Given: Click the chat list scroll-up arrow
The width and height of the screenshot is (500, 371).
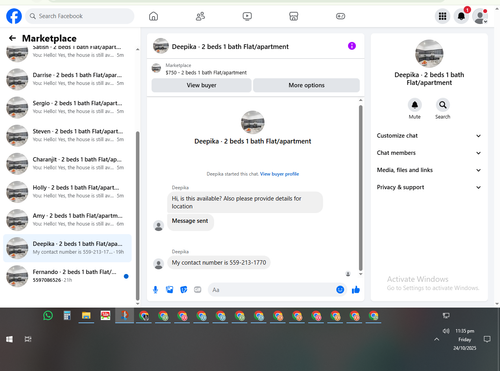Looking at the screenshot, I should click(x=137, y=49).
